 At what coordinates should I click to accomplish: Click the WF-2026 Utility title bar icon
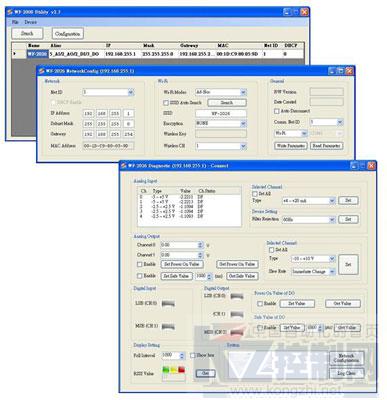coord(10,12)
